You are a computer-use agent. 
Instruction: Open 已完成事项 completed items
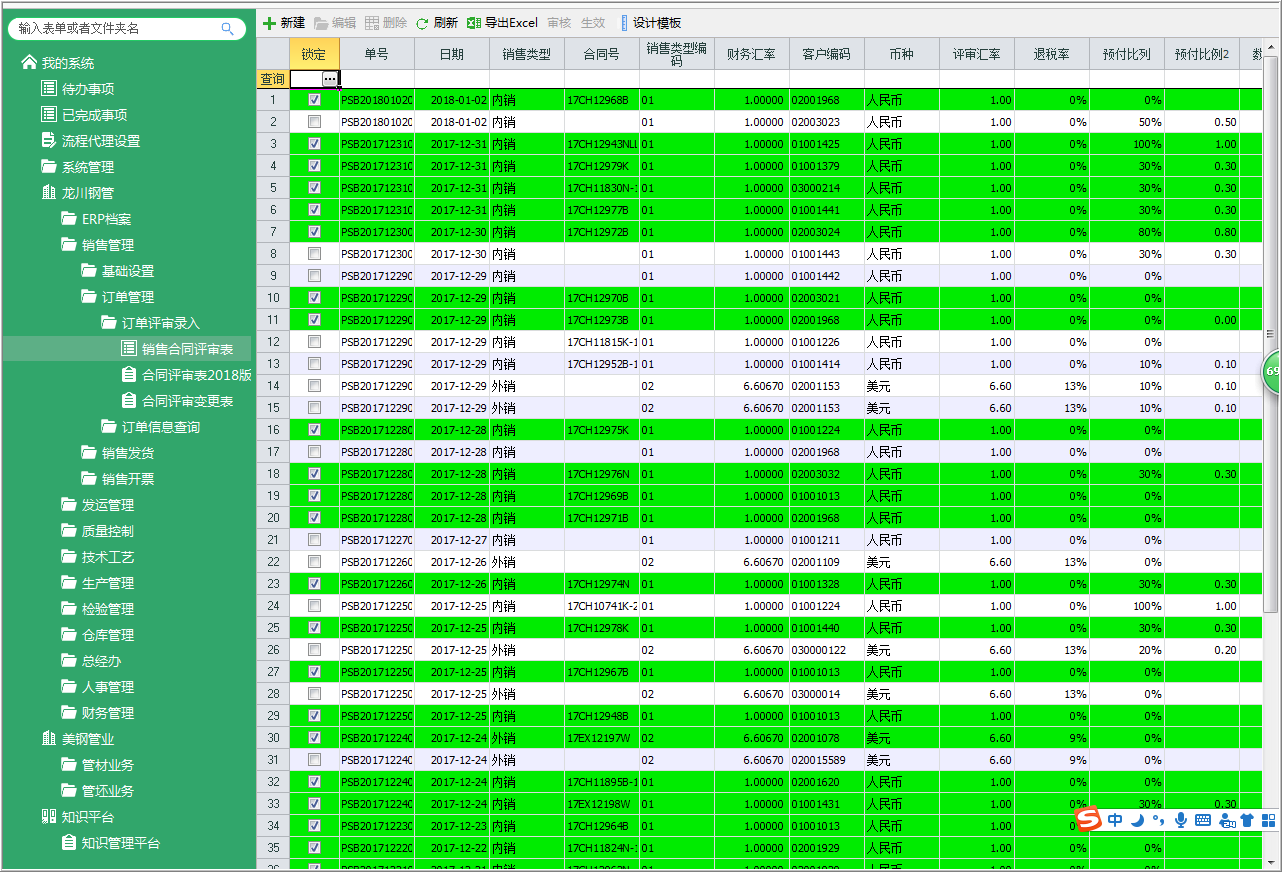click(84, 115)
